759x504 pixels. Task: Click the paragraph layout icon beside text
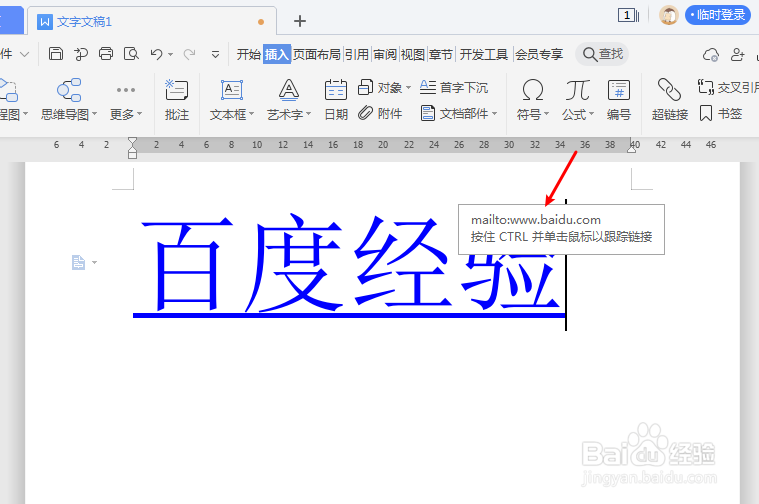point(78,262)
